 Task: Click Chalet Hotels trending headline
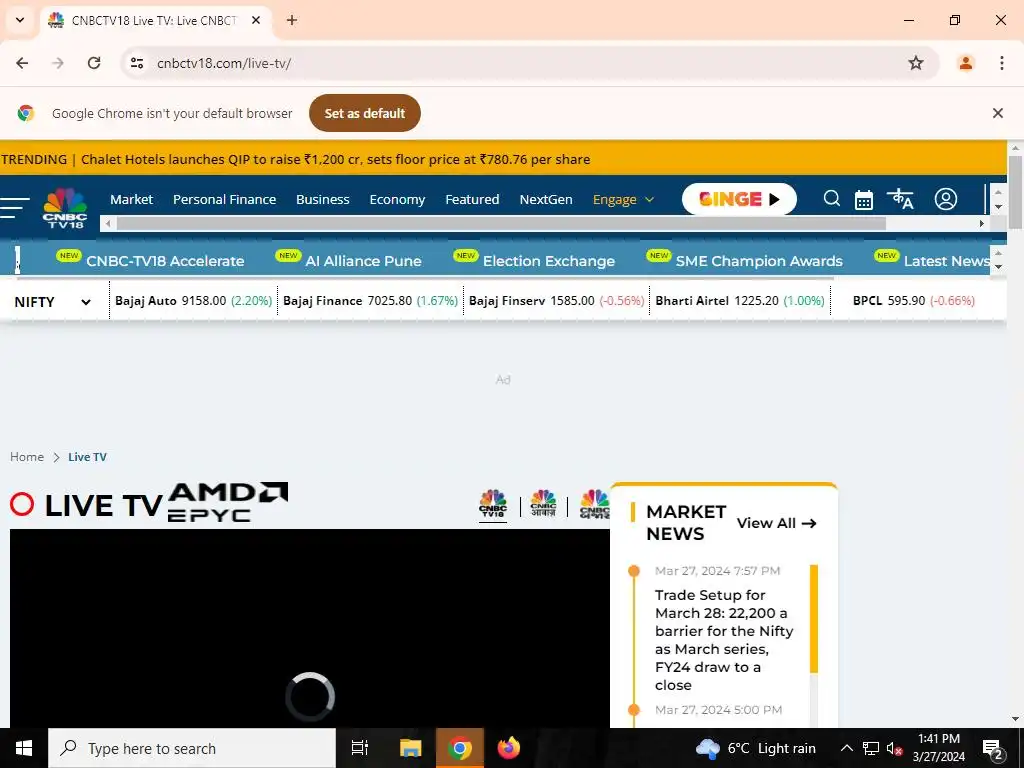(x=335, y=159)
